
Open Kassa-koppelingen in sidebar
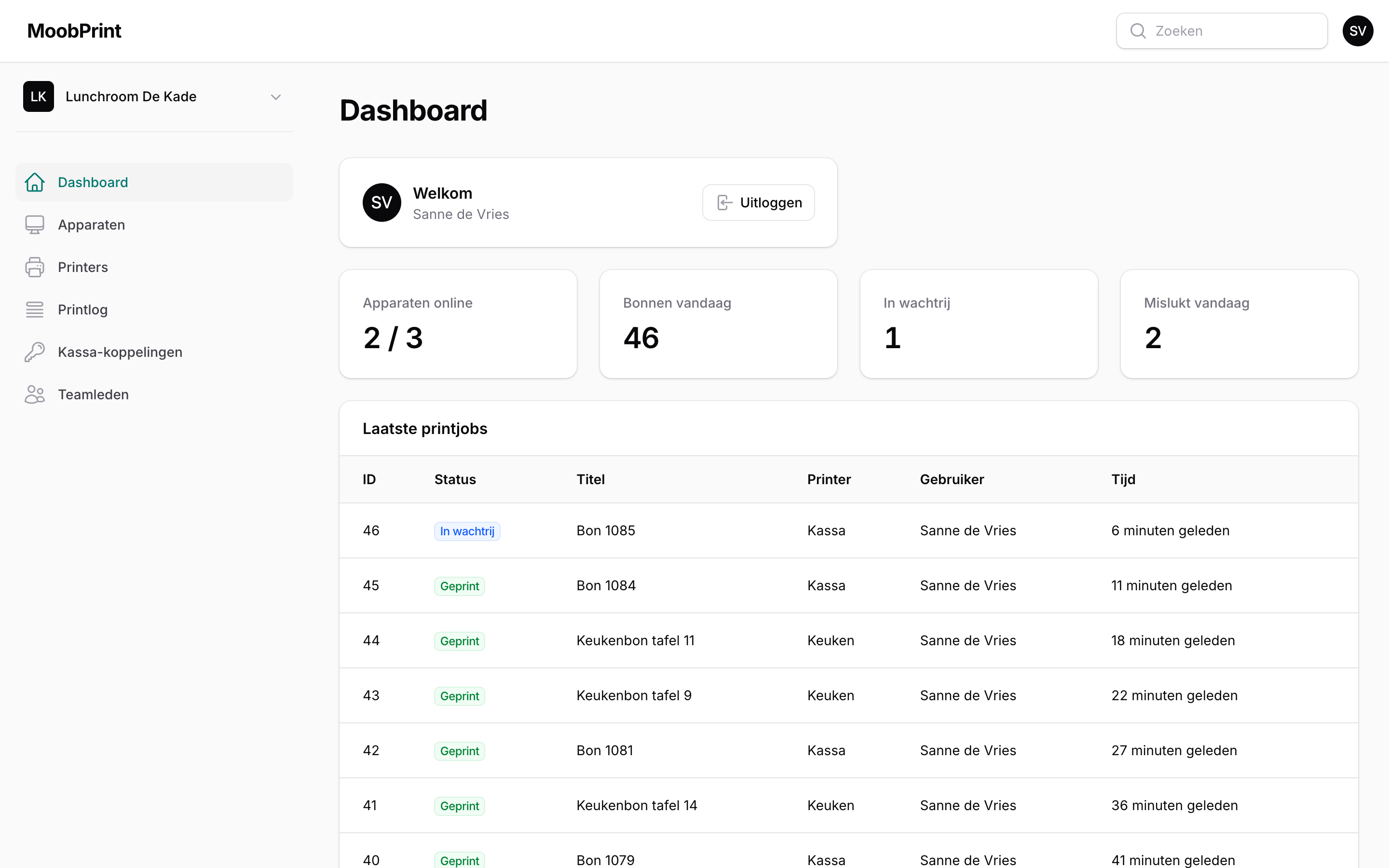coord(154,352)
